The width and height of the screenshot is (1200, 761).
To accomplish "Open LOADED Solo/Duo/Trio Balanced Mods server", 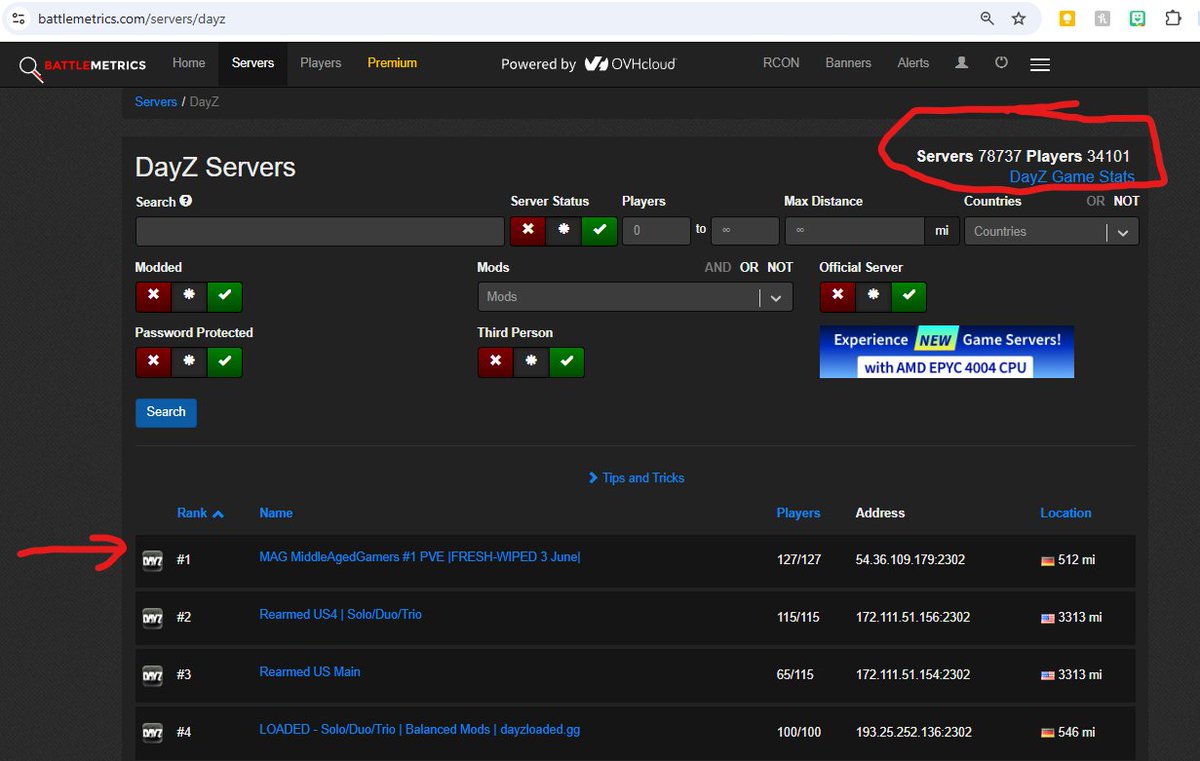I will [420, 729].
